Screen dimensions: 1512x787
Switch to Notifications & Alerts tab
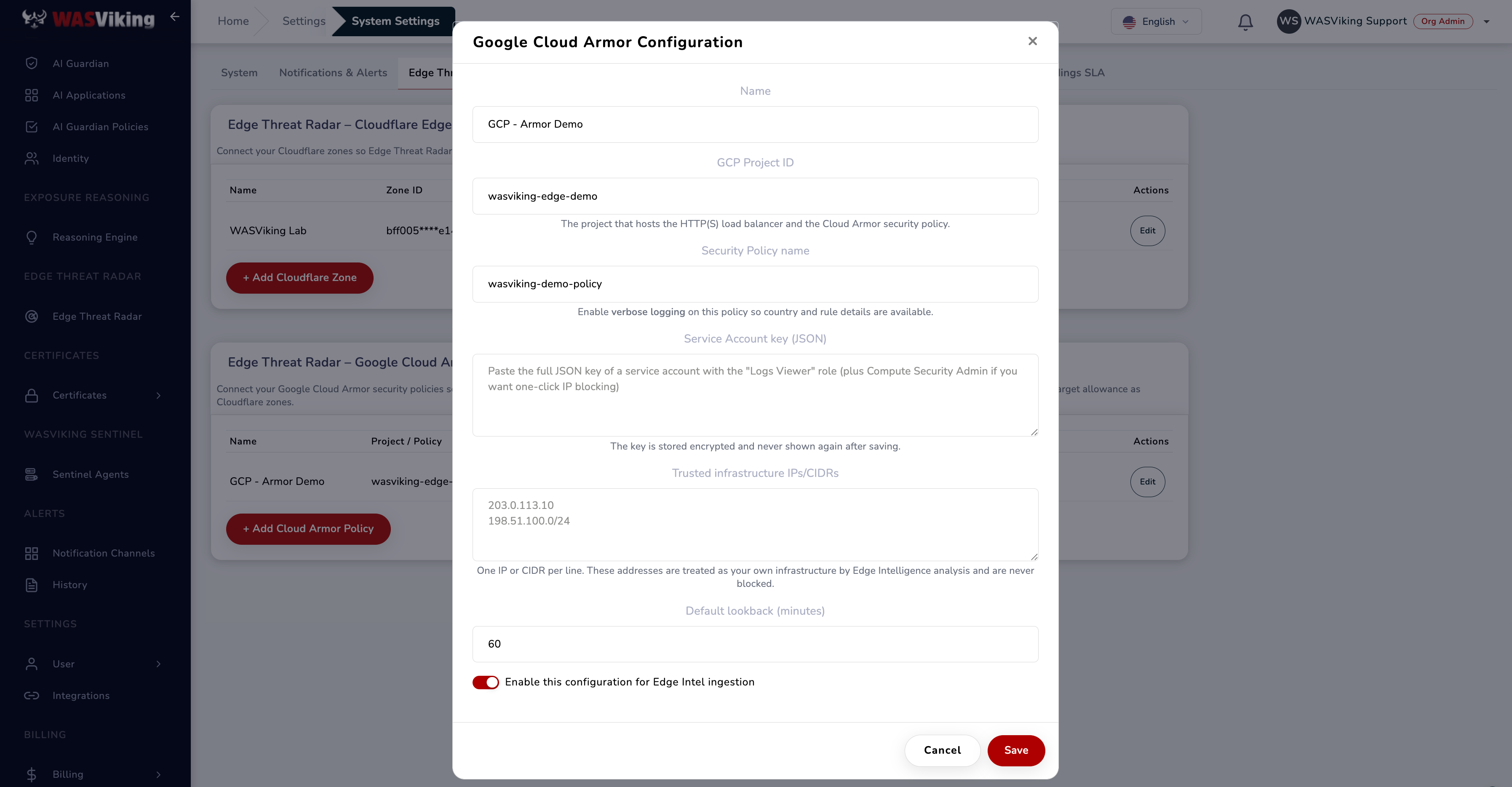pos(333,73)
